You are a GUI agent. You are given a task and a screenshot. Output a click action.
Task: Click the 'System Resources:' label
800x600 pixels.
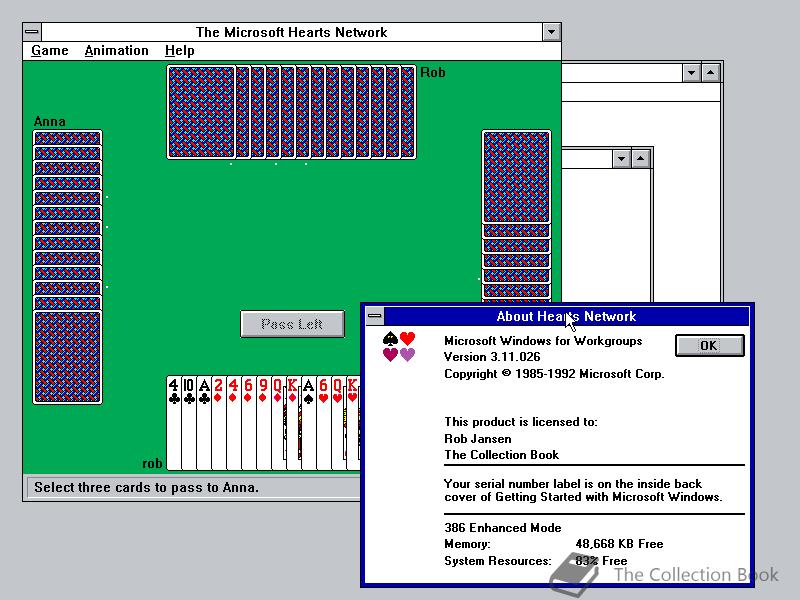tap(497, 561)
